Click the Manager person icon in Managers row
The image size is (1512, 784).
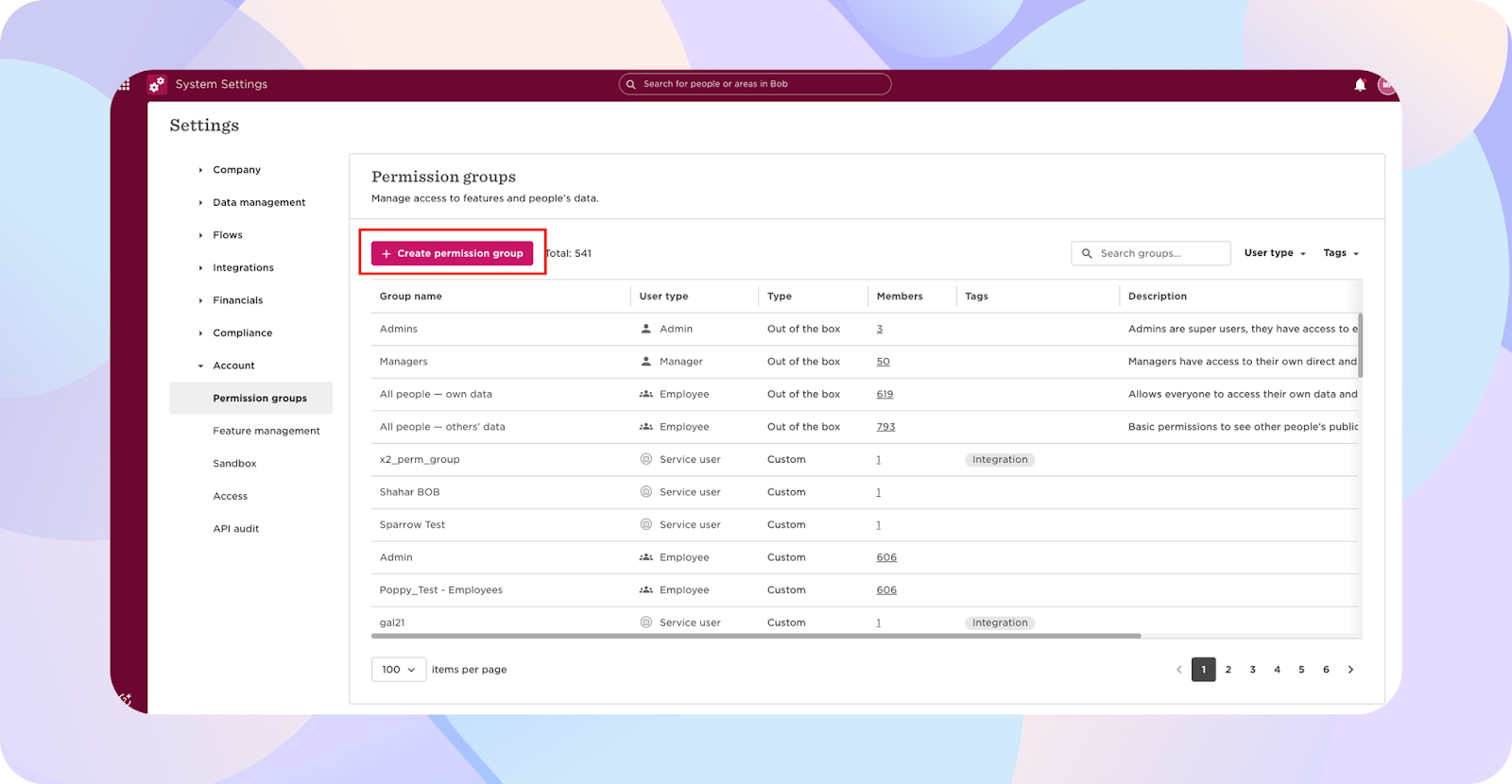(x=646, y=362)
